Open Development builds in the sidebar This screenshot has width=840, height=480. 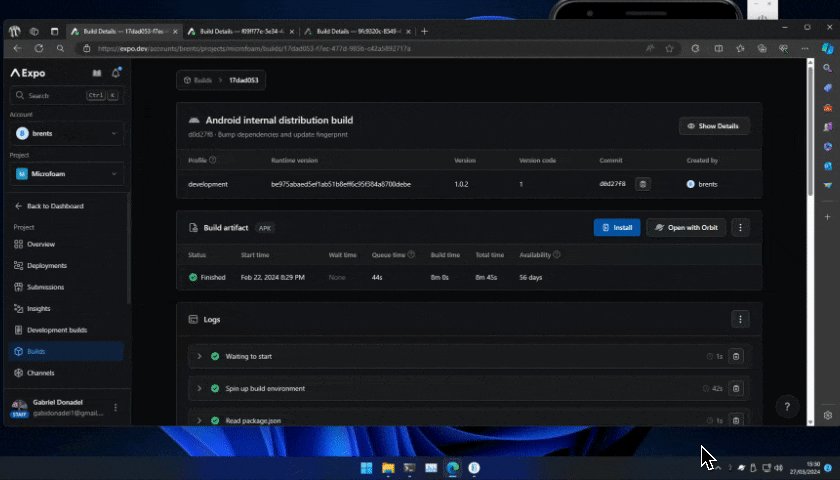tap(66, 330)
